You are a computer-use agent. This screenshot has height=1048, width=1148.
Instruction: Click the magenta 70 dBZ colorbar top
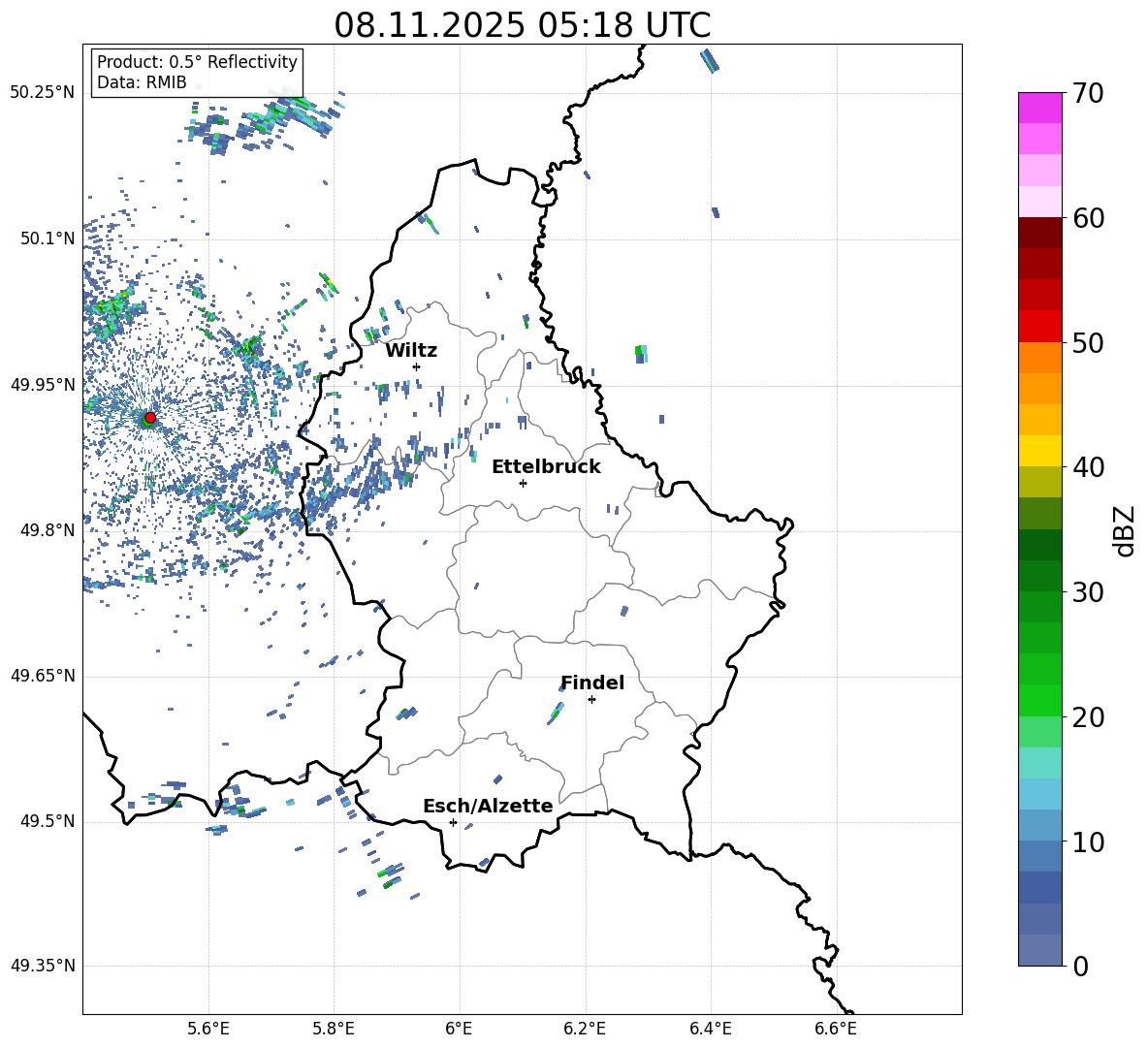(x=1039, y=108)
